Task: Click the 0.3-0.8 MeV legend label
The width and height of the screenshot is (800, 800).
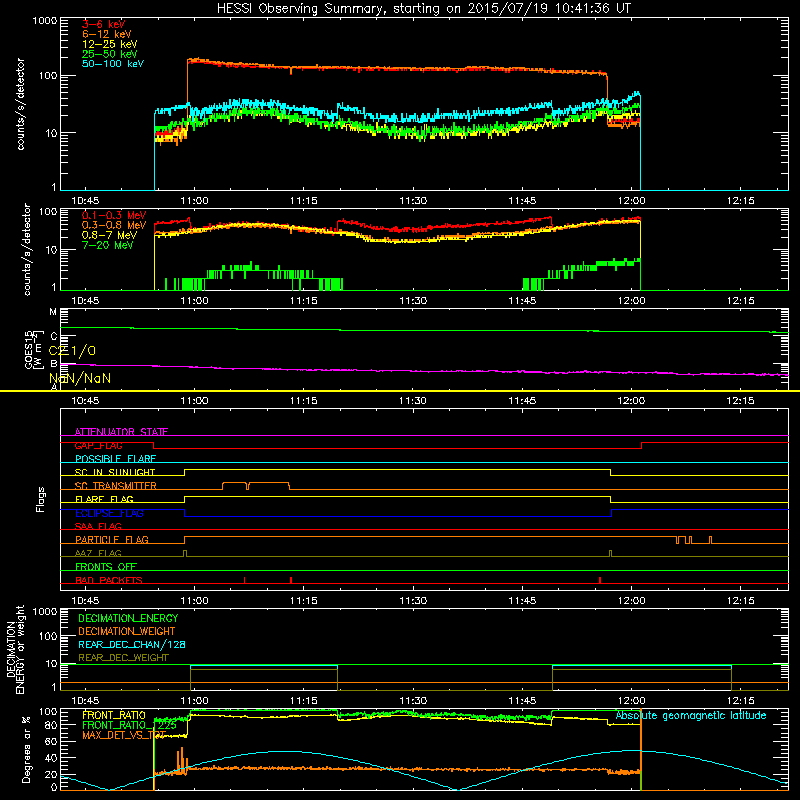Action: pyautogui.click(x=114, y=225)
